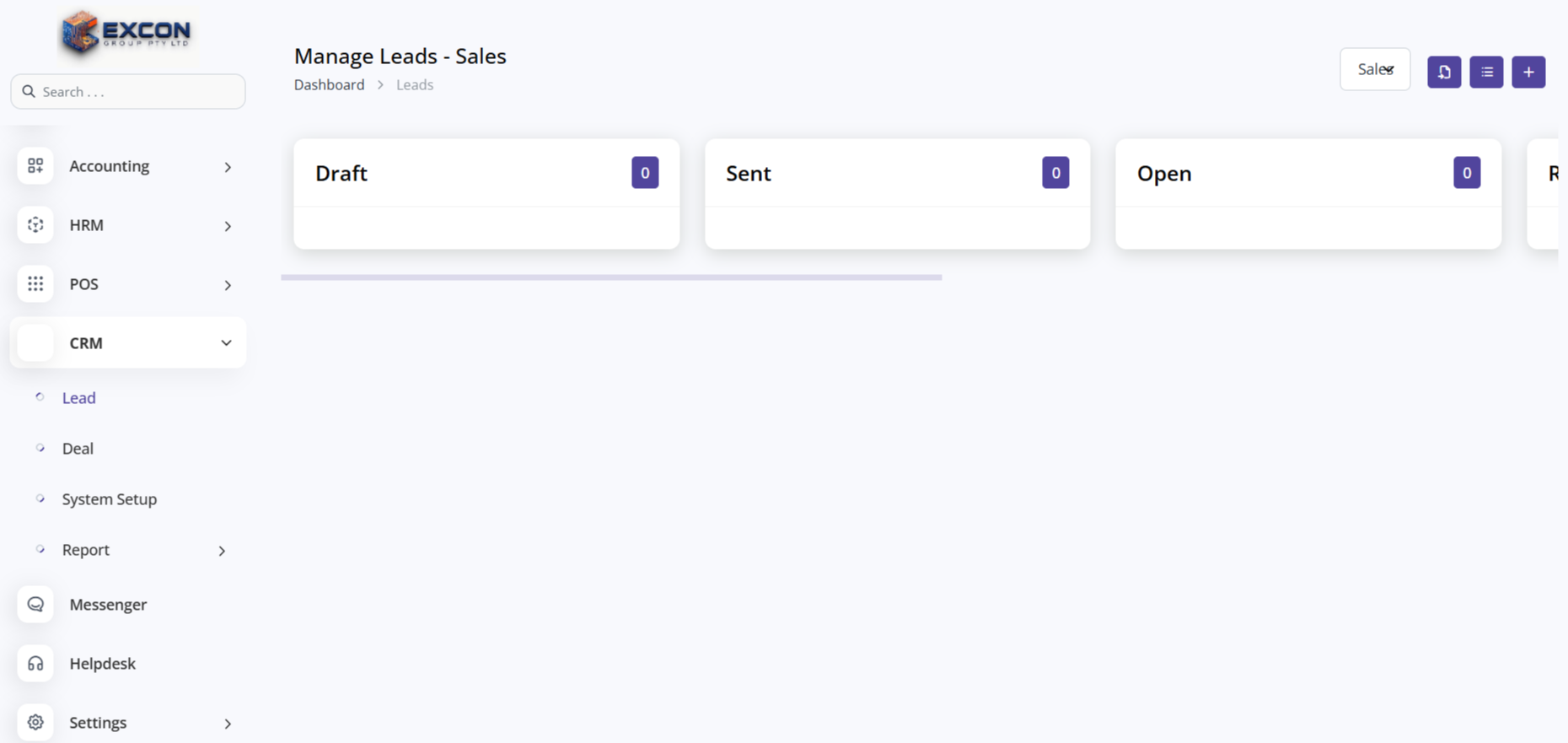
Task: Select the Lead submenu item
Action: tap(78, 398)
